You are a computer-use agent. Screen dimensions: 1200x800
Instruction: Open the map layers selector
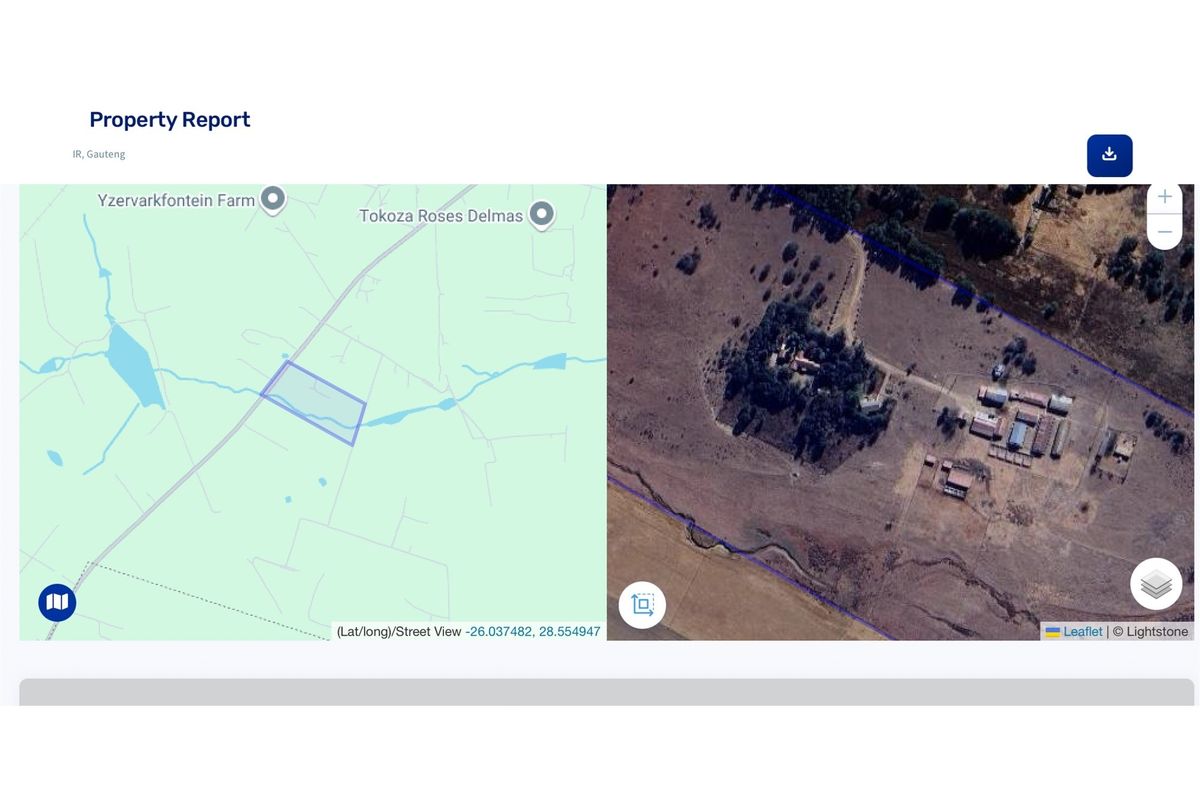point(1156,584)
